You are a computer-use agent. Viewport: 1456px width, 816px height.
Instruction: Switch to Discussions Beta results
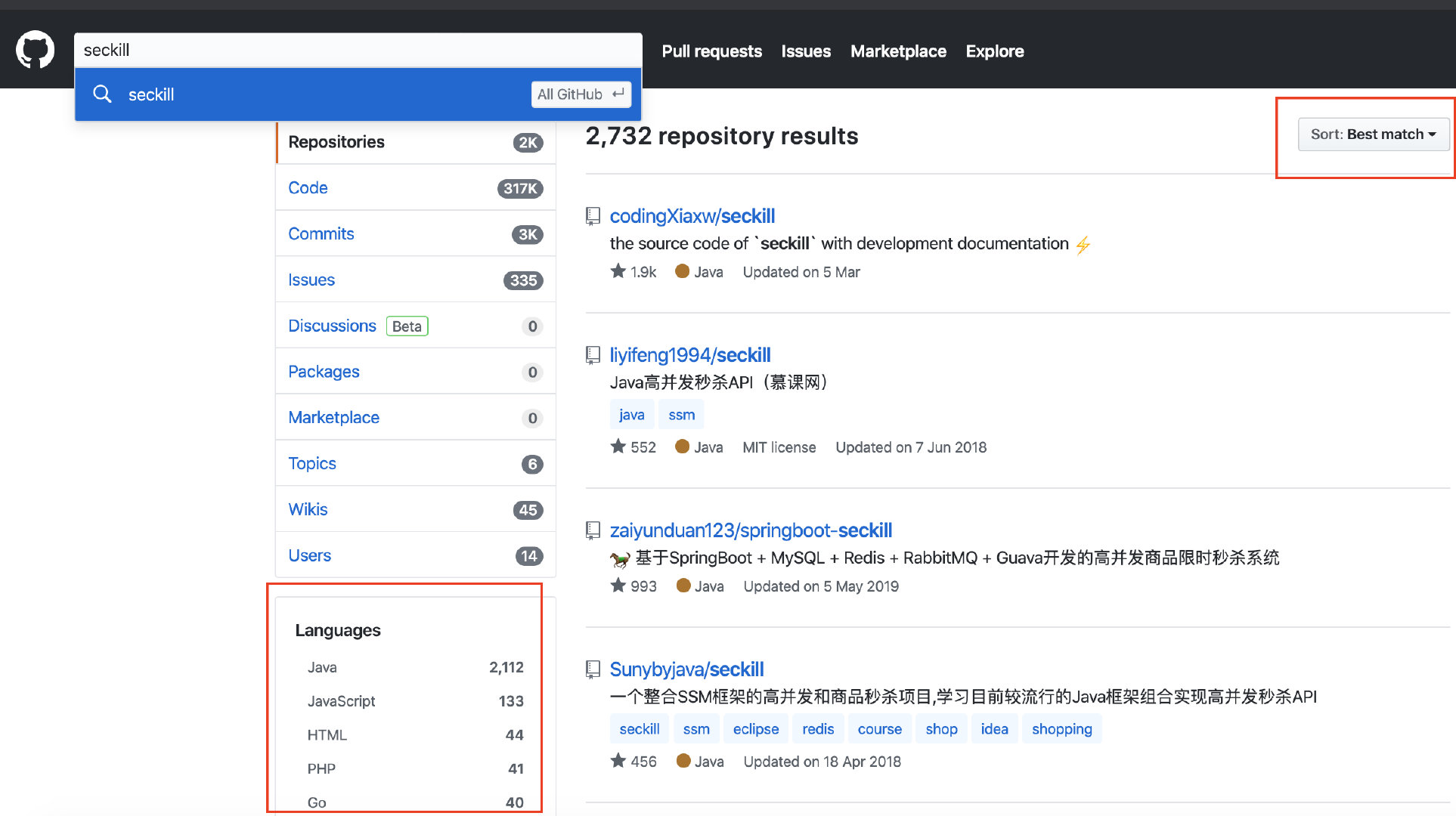pyautogui.click(x=416, y=326)
